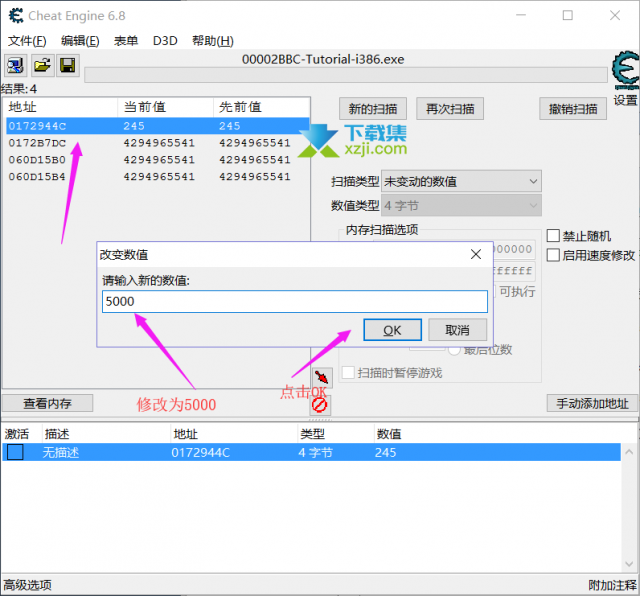Click the new value input field
This screenshot has height=596, width=640.
point(295,302)
